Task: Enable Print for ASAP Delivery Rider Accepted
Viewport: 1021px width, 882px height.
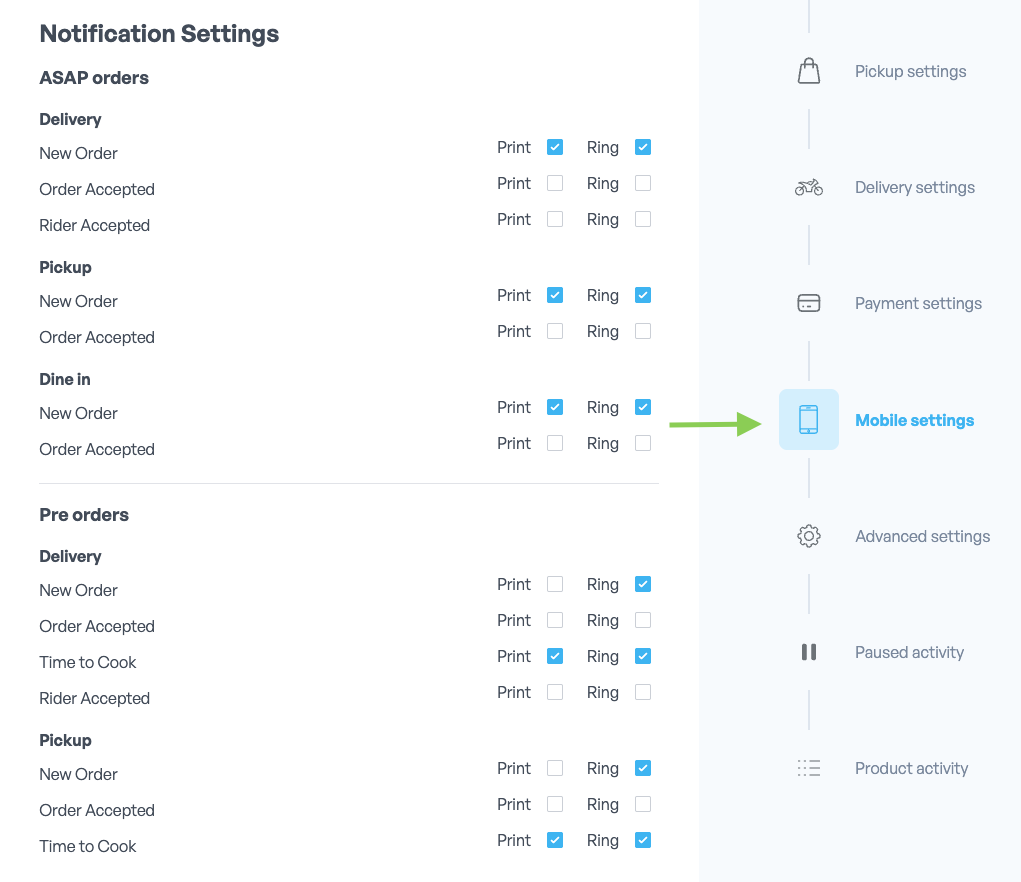Action: point(555,219)
